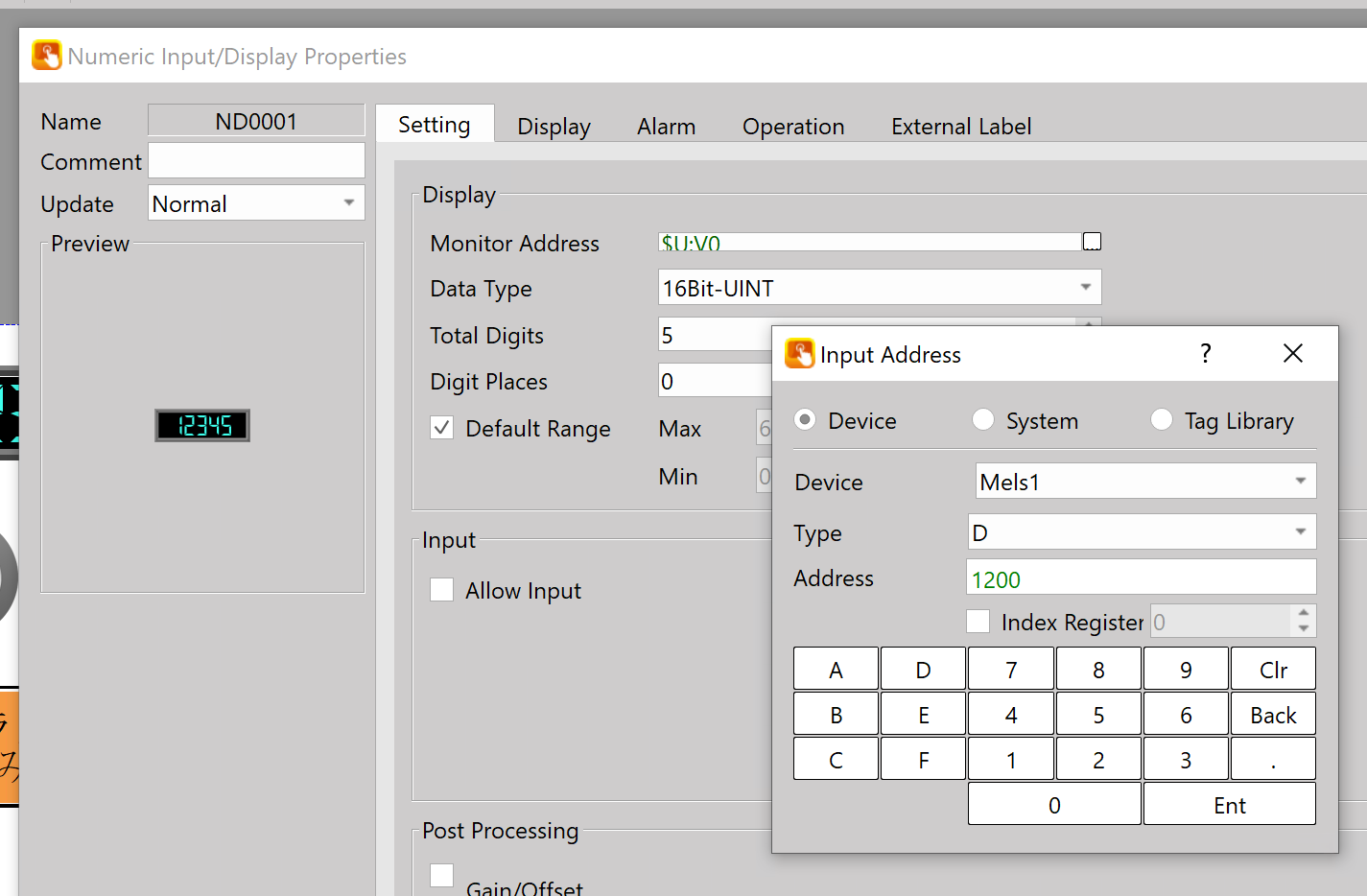The width and height of the screenshot is (1367, 896).
Task: Click the Comment text field
Action: 256,161
